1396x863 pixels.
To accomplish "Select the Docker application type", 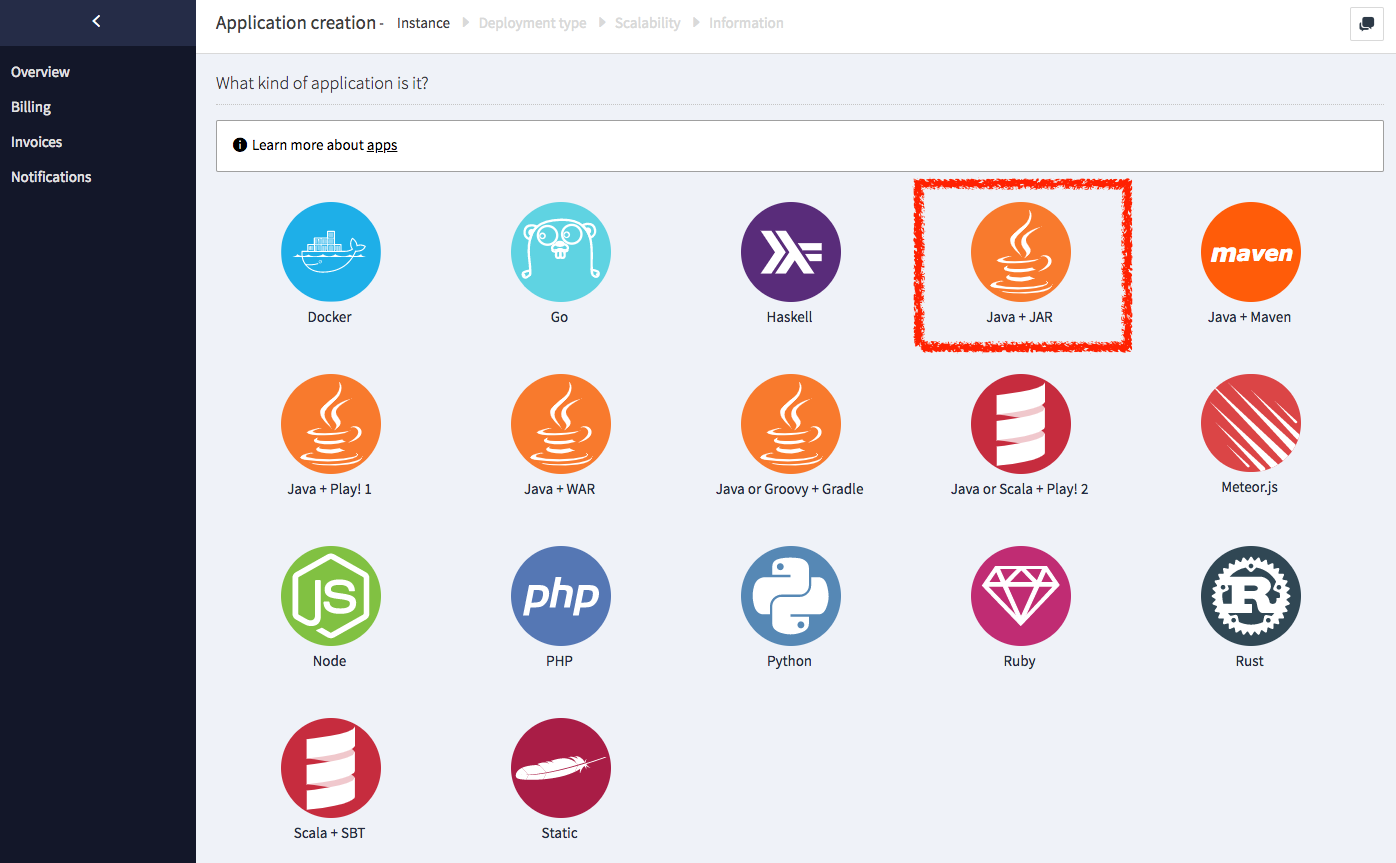I will pos(330,252).
